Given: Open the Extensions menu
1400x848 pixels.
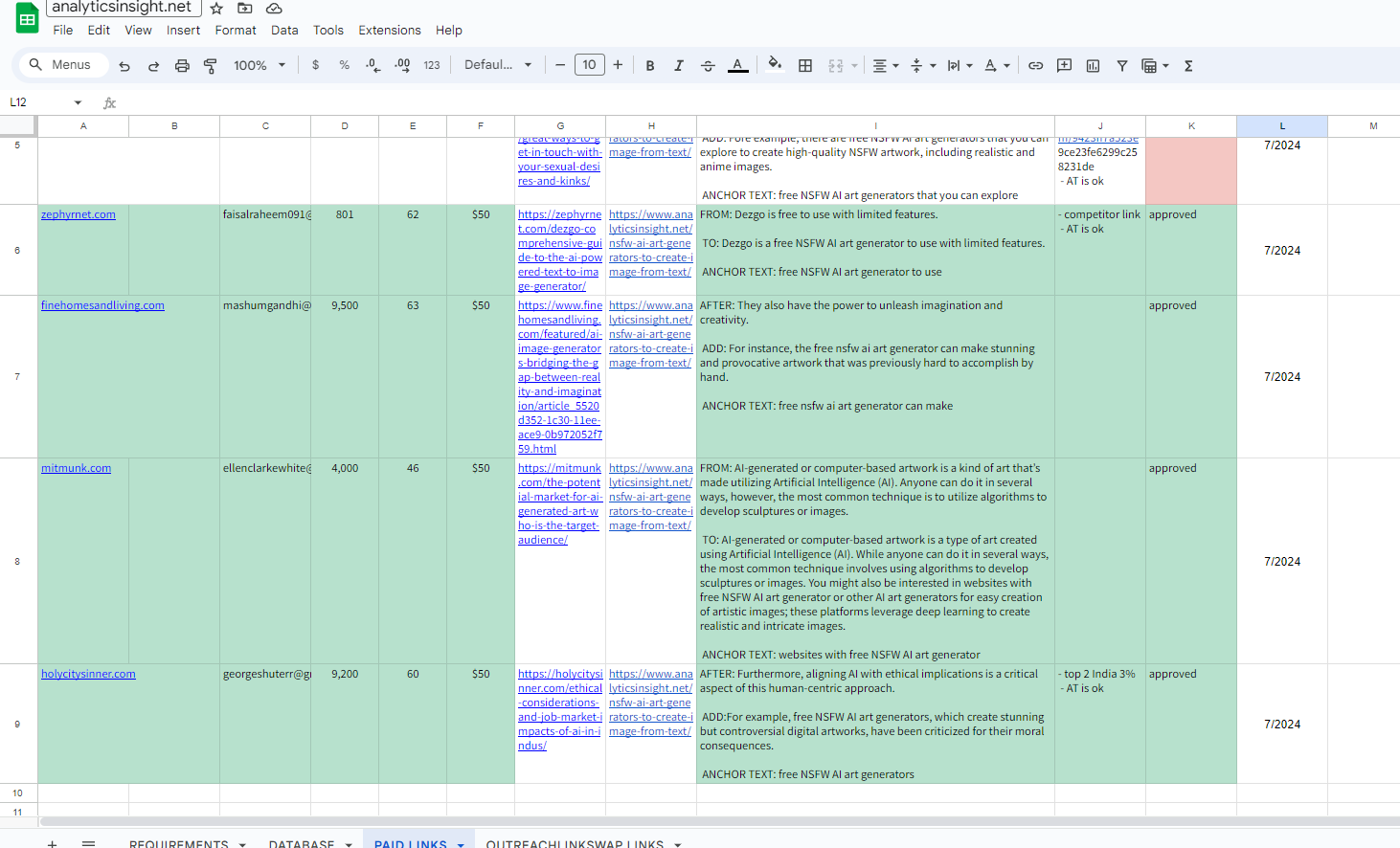Looking at the screenshot, I should (390, 30).
